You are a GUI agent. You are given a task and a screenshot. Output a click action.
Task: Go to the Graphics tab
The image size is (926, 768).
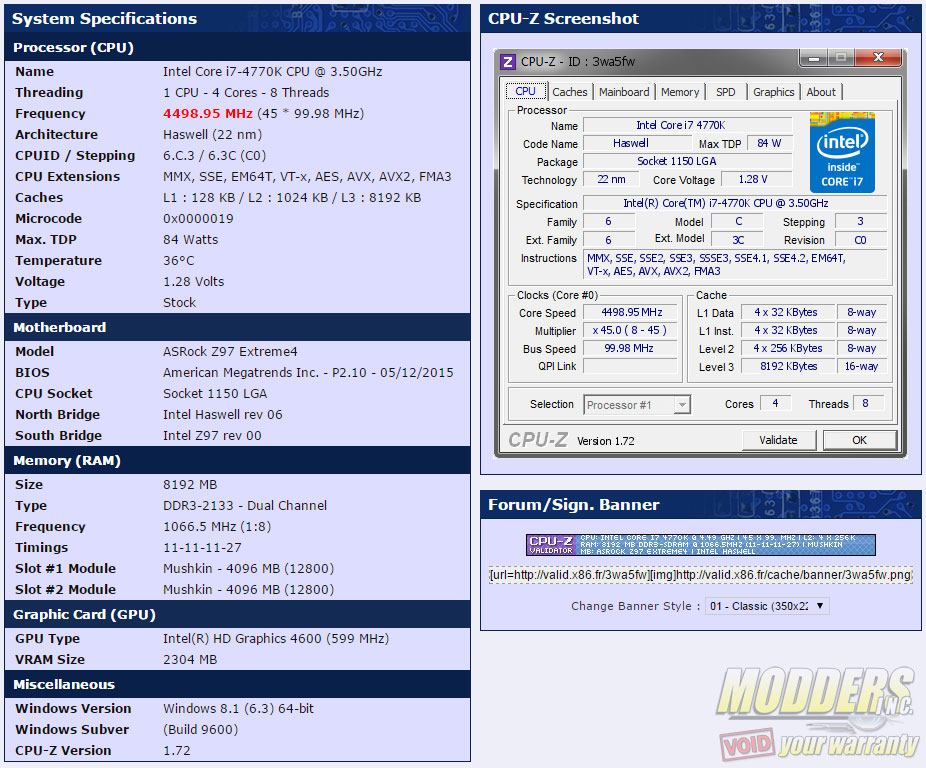pos(774,92)
